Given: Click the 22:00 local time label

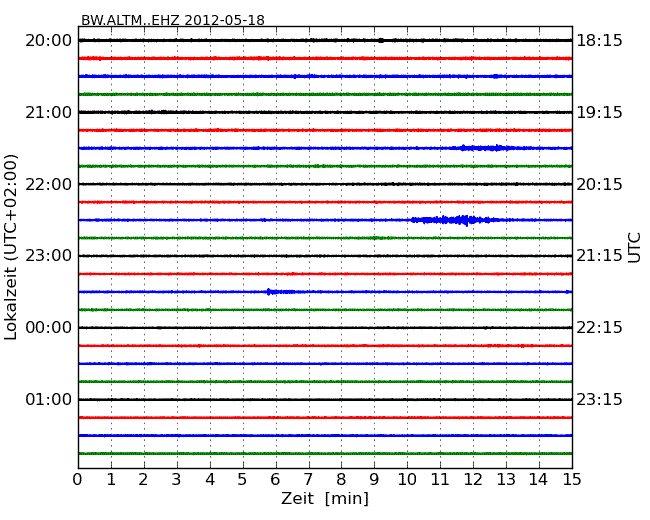Looking at the screenshot, I should [49, 184].
